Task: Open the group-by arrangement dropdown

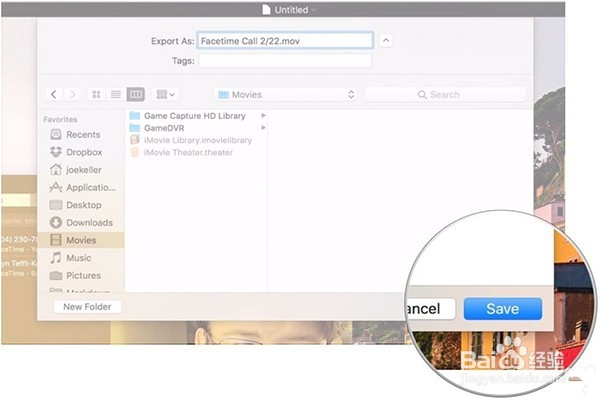Action: point(166,94)
